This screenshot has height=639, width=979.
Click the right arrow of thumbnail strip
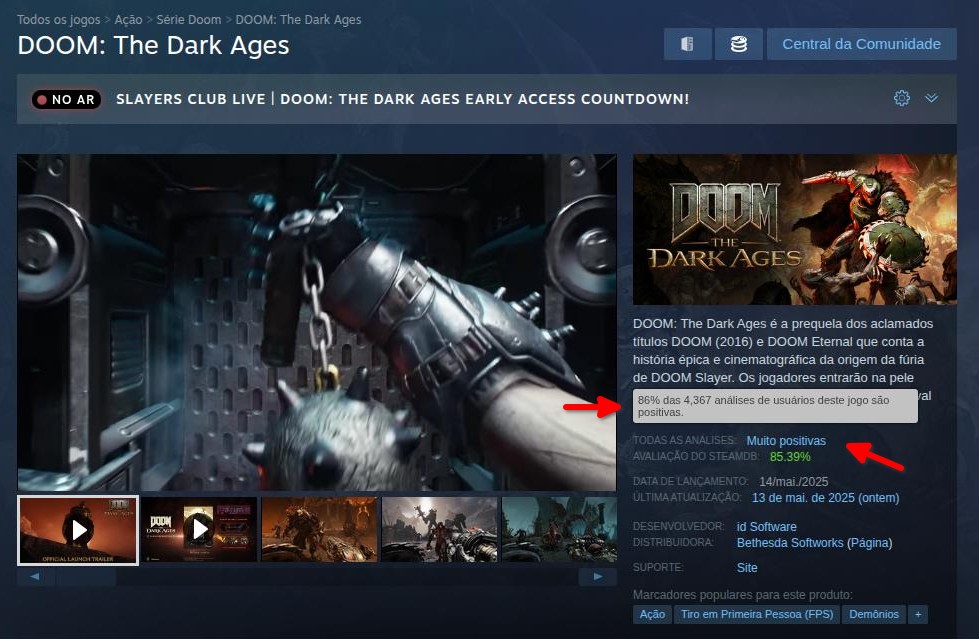598,577
